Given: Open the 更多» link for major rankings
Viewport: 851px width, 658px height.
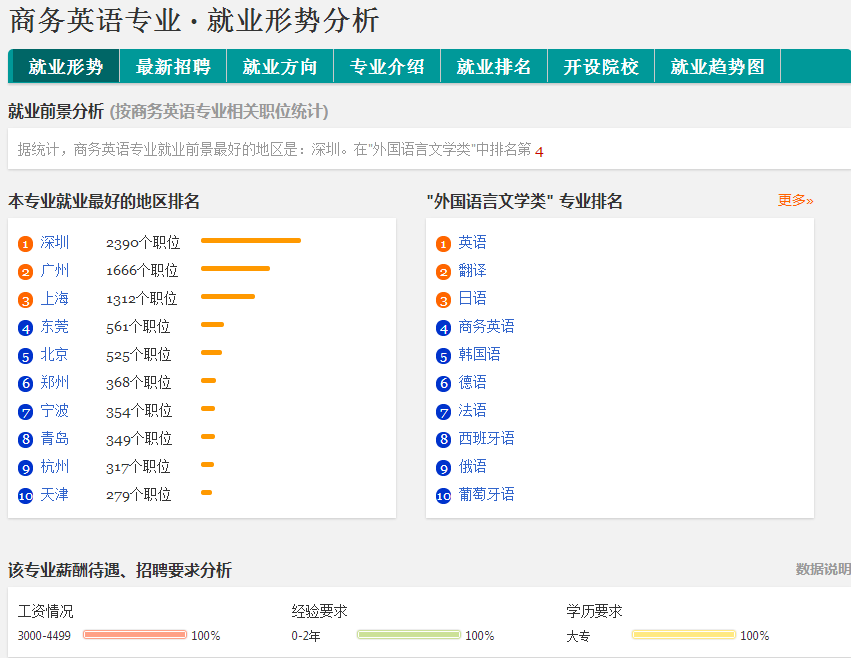Looking at the screenshot, I should coord(795,200).
